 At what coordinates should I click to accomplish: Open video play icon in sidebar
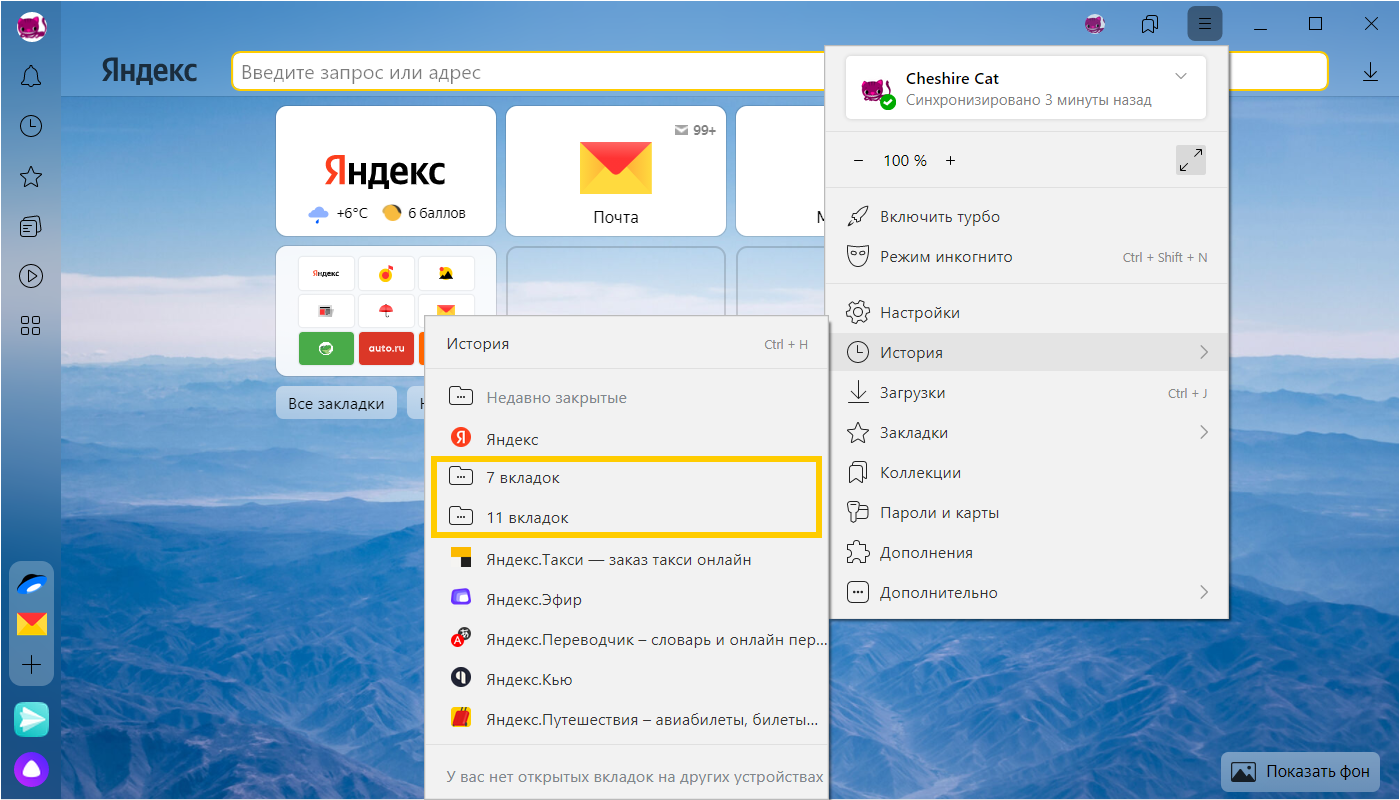pyautogui.click(x=31, y=276)
